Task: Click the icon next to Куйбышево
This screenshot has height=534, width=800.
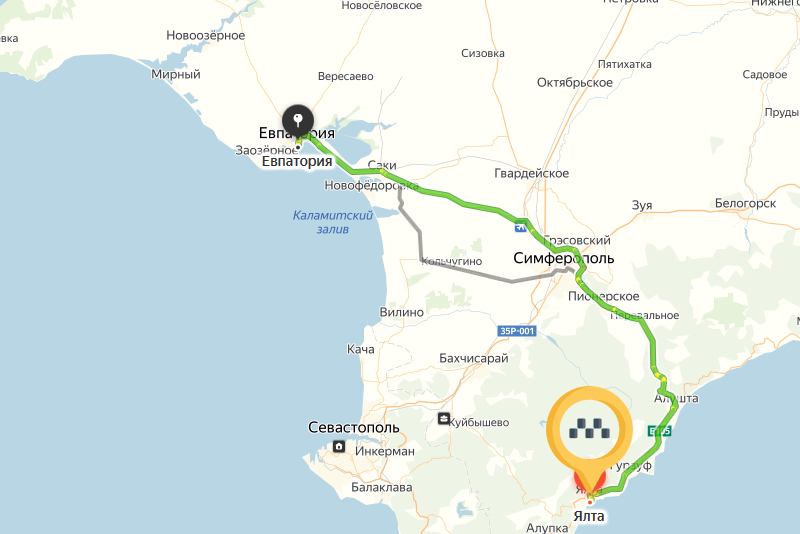Action: pos(443,419)
